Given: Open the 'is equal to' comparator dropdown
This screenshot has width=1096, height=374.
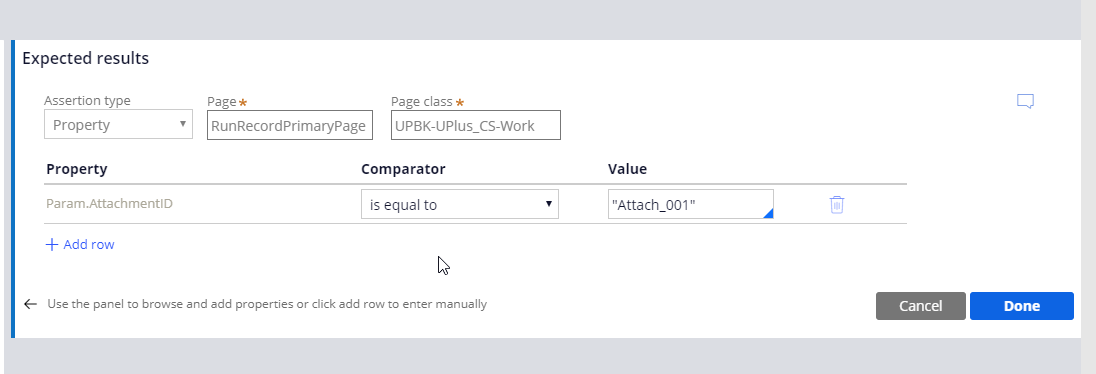Looking at the screenshot, I should point(460,204).
